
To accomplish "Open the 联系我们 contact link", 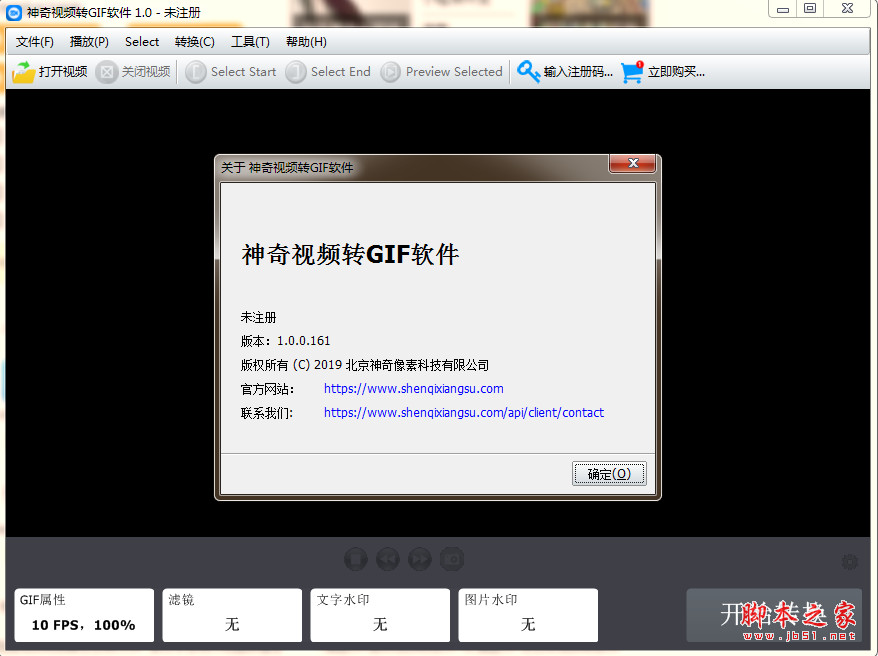I will tap(464, 412).
